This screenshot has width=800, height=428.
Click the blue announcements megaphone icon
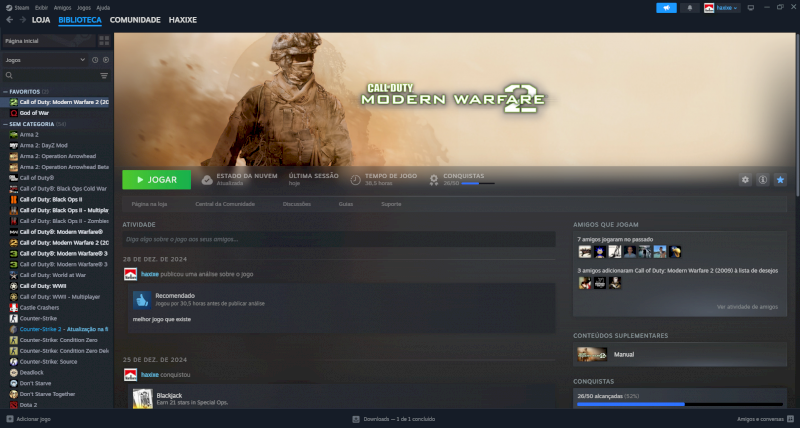pos(665,7)
